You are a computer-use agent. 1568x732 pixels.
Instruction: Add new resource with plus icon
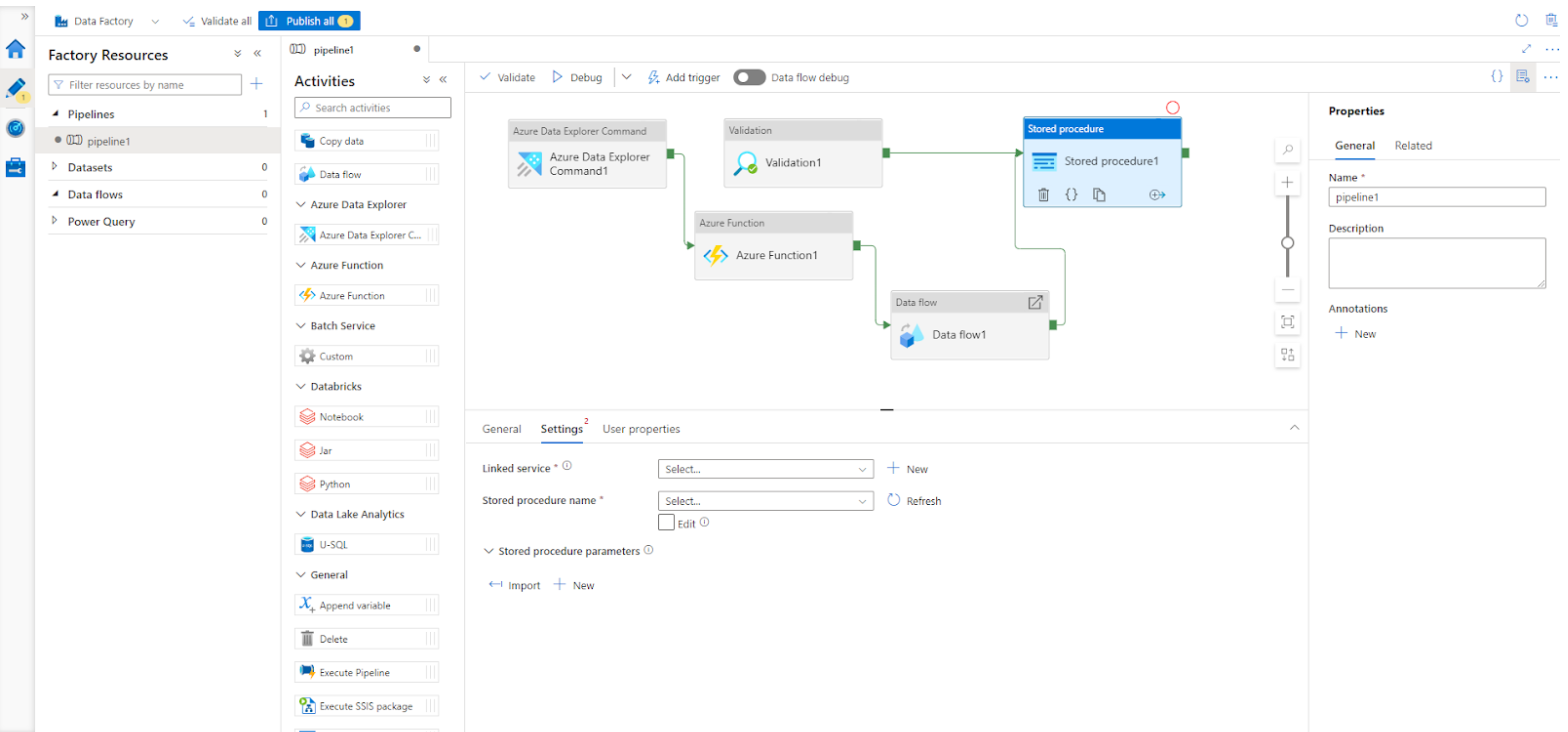click(256, 85)
